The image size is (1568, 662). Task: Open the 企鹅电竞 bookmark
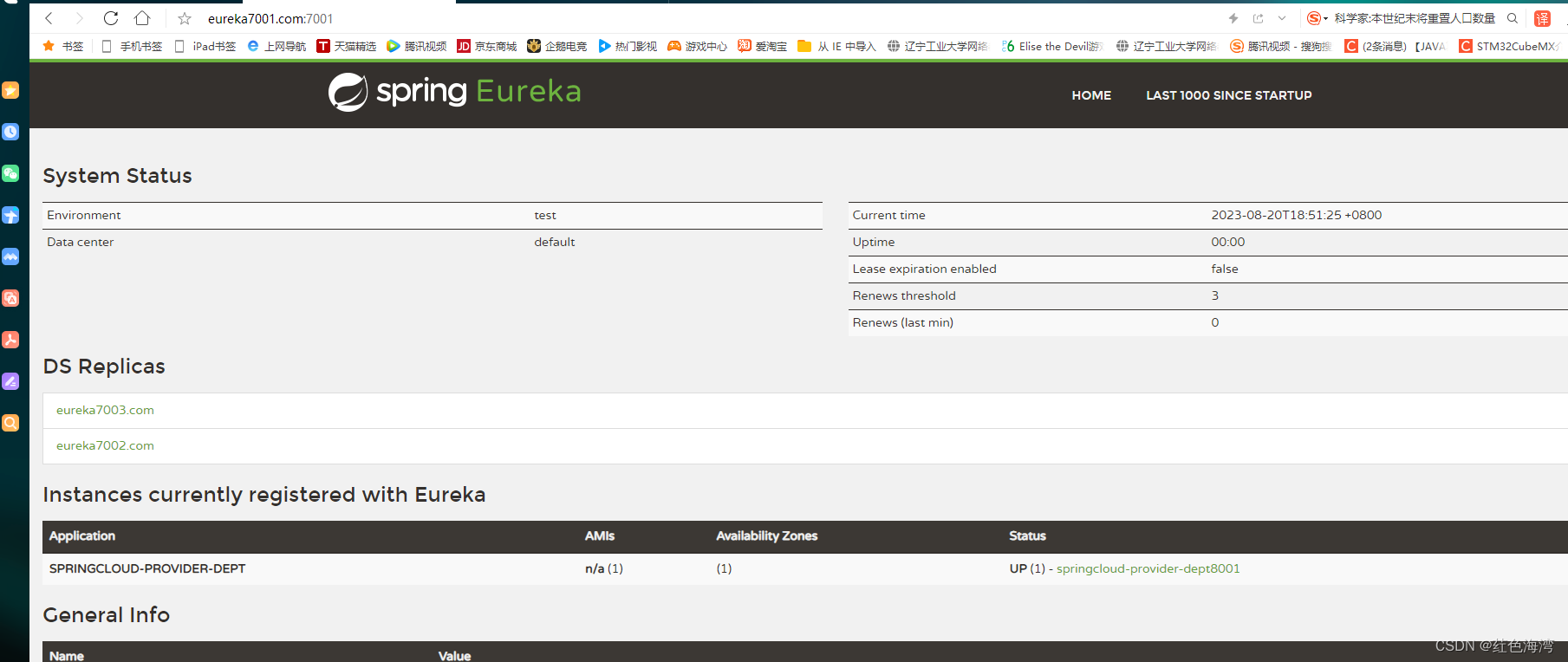557,46
